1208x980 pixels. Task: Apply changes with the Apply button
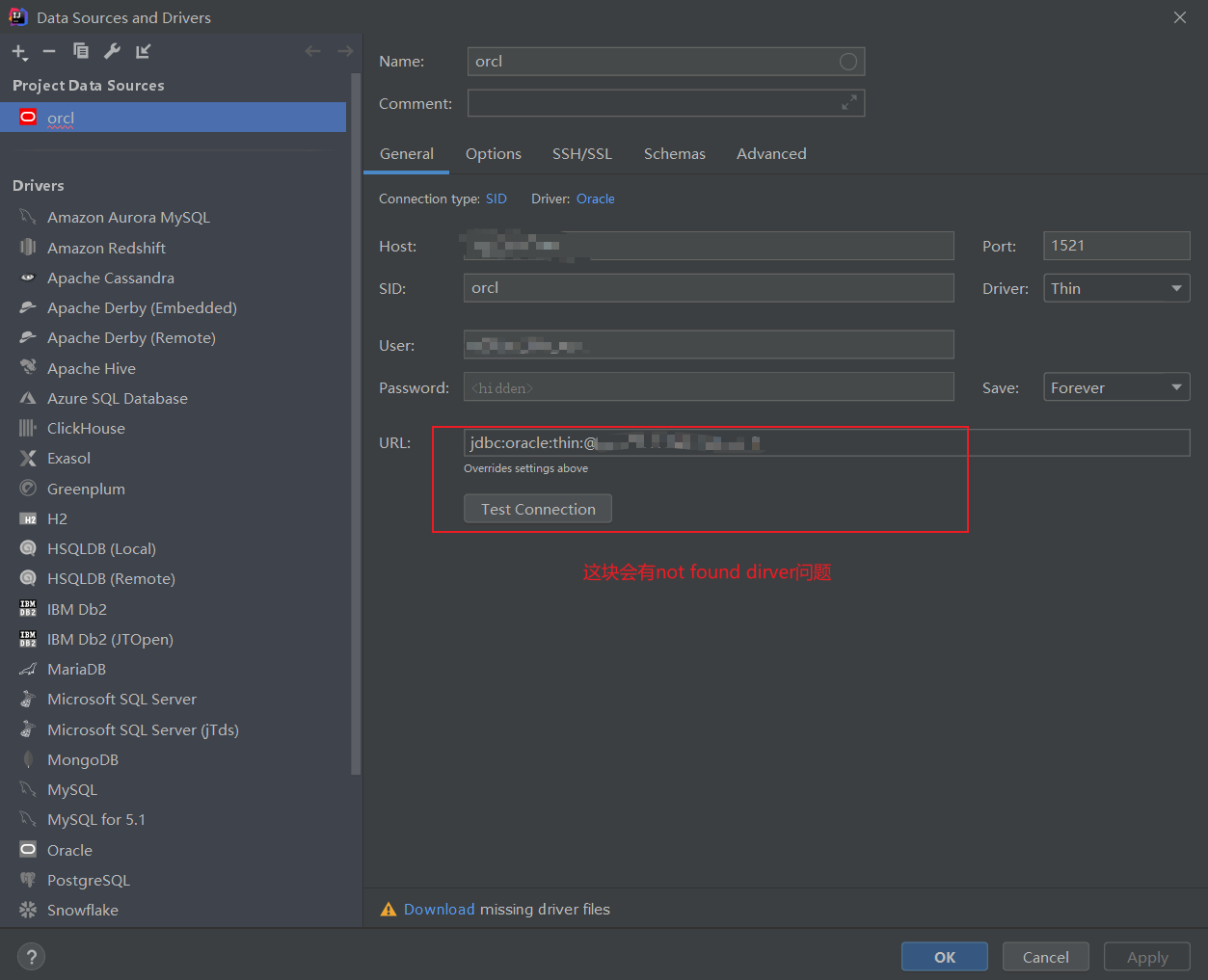1146,956
